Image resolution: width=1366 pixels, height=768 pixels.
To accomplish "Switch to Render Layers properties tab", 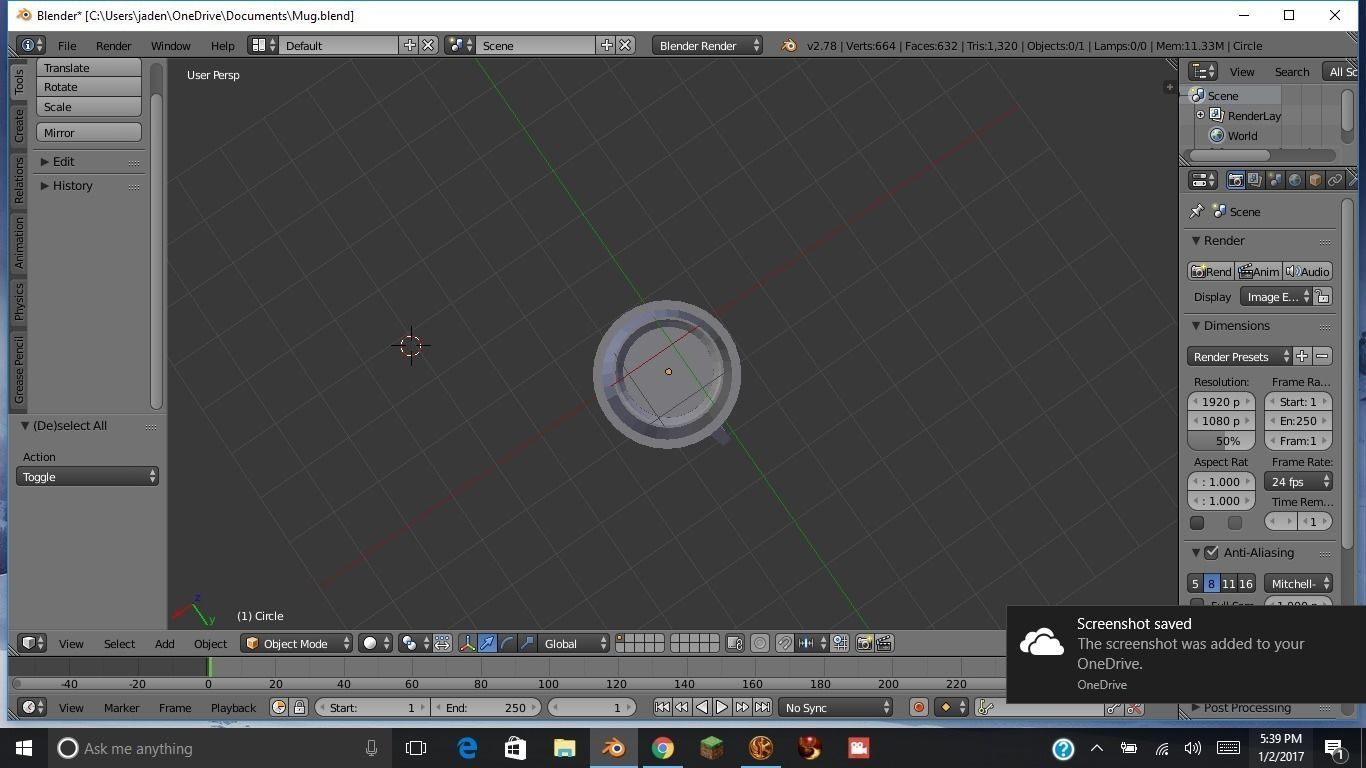I will point(1255,180).
